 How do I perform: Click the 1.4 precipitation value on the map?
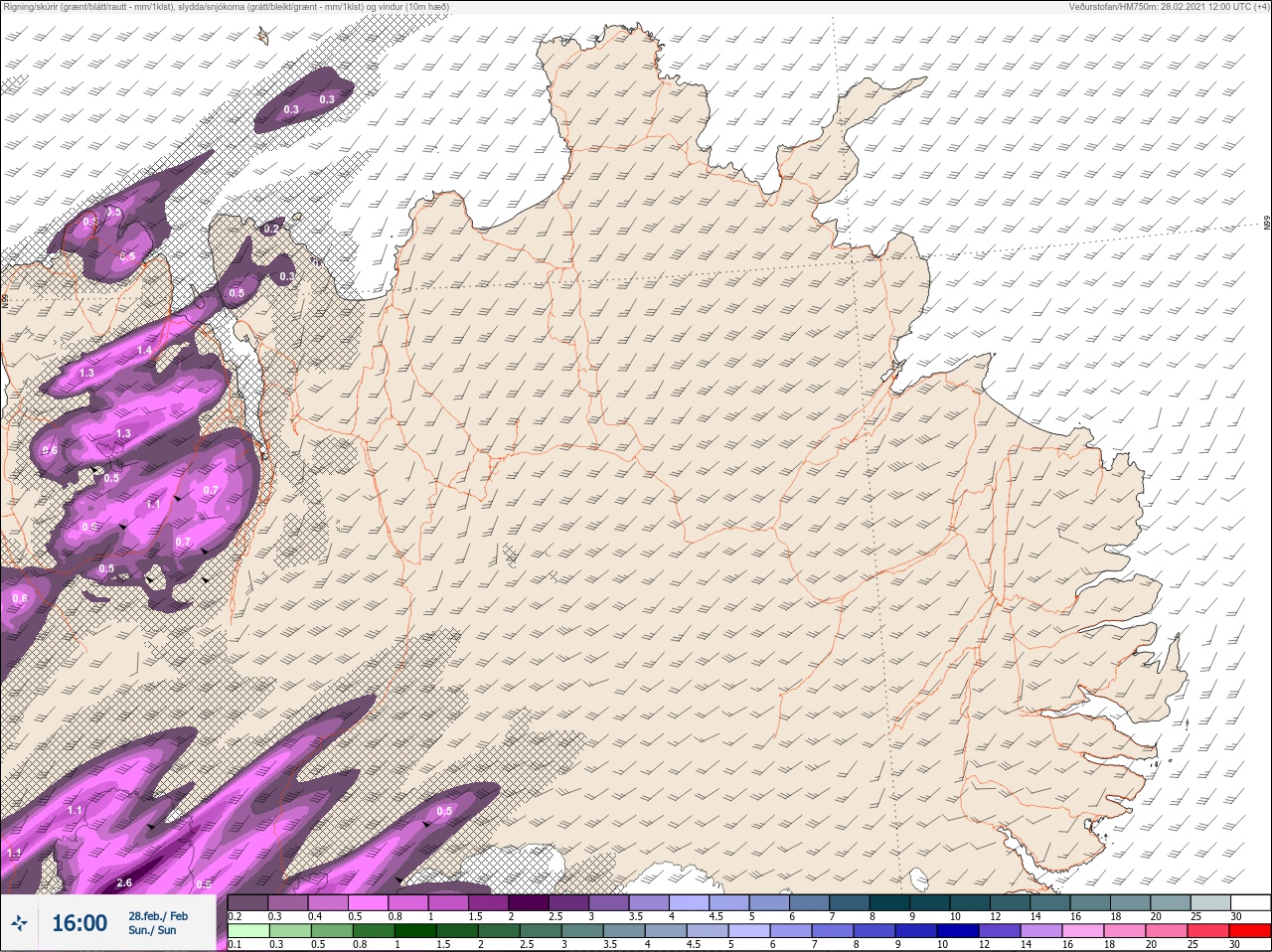coord(144,350)
